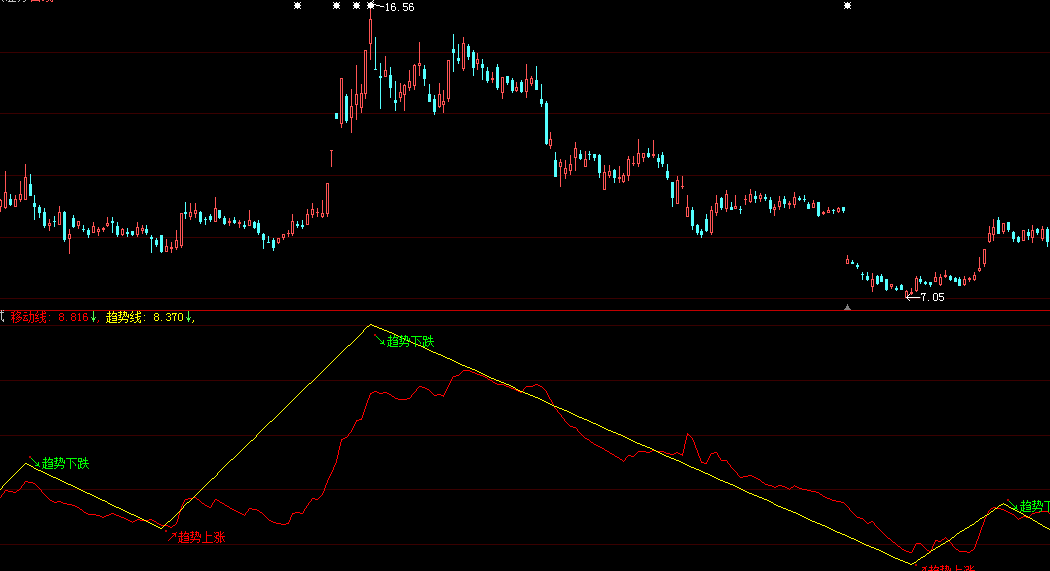Click the leftmost green 趋势下跌 signal label
The width and height of the screenshot is (1050, 571).
tap(65, 464)
